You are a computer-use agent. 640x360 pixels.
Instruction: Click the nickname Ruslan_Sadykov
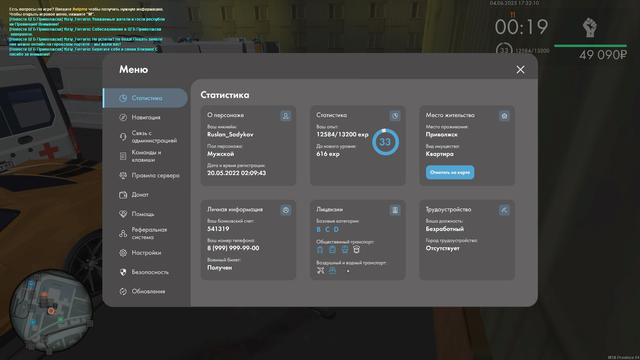tap(230, 135)
